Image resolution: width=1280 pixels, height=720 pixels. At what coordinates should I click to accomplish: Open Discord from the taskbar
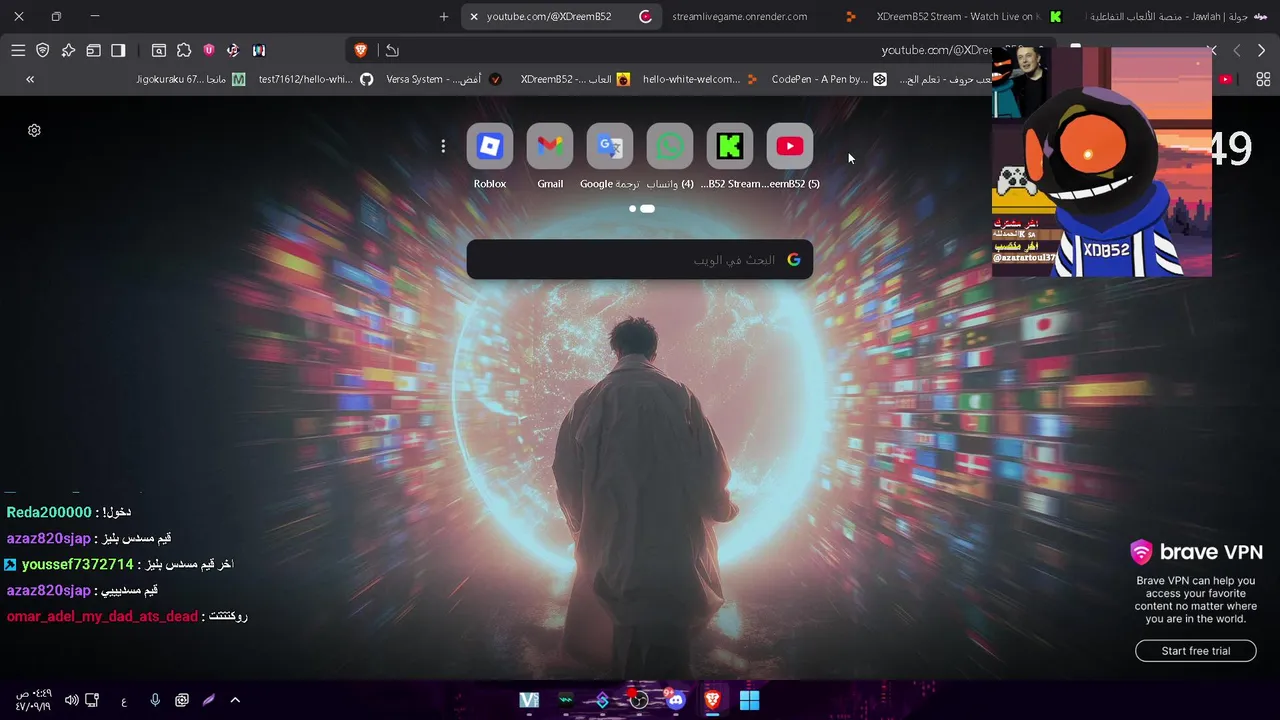tap(675, 700)
